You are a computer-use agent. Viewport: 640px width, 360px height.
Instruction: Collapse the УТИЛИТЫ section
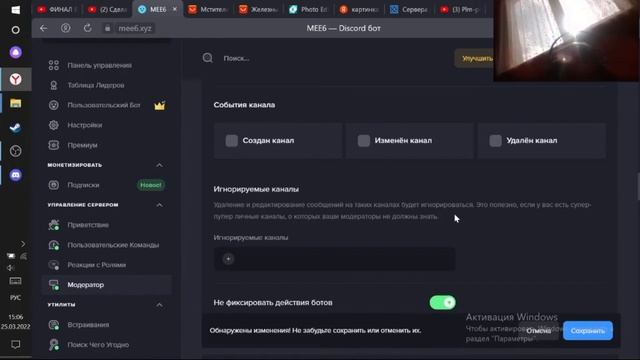point(159,305)
